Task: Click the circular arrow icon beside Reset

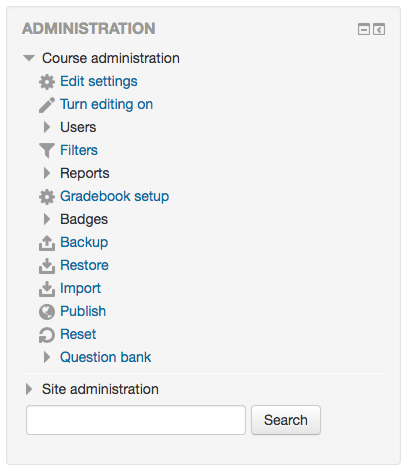Action: tap(47, 335)
